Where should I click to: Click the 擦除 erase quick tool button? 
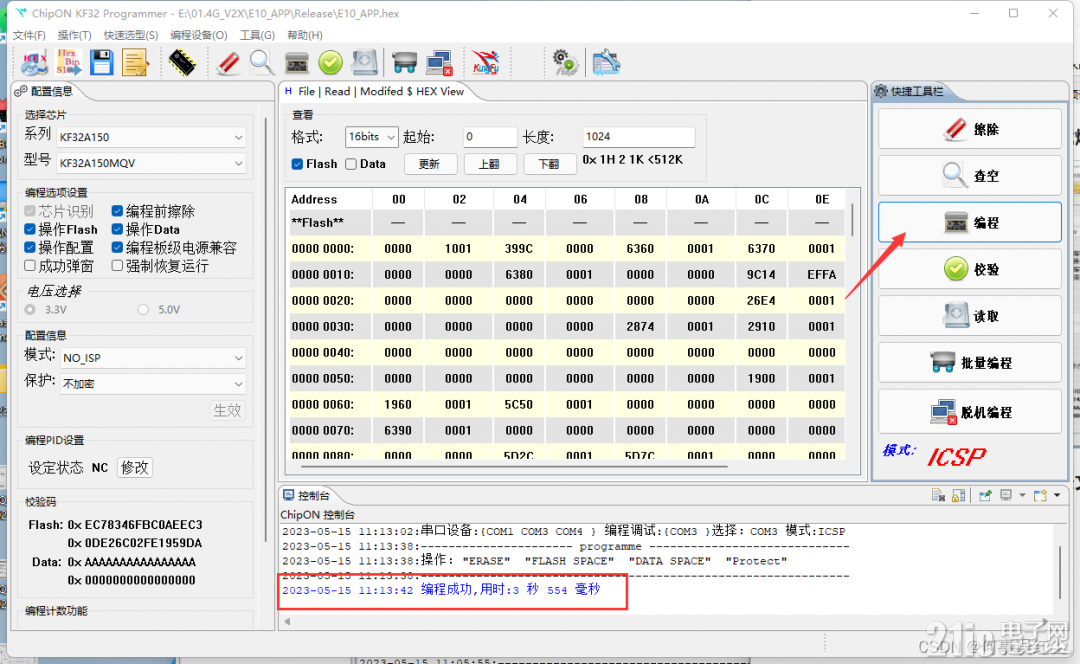point(970,129)
